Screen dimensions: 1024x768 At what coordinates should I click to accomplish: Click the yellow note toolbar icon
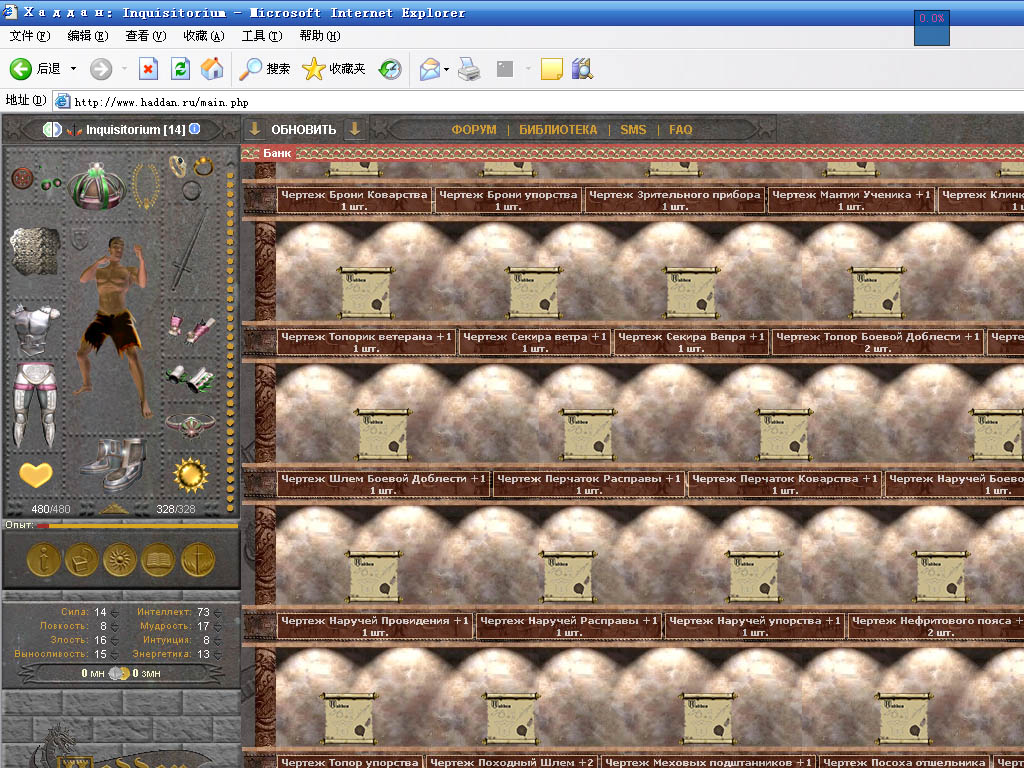[552, 69]
